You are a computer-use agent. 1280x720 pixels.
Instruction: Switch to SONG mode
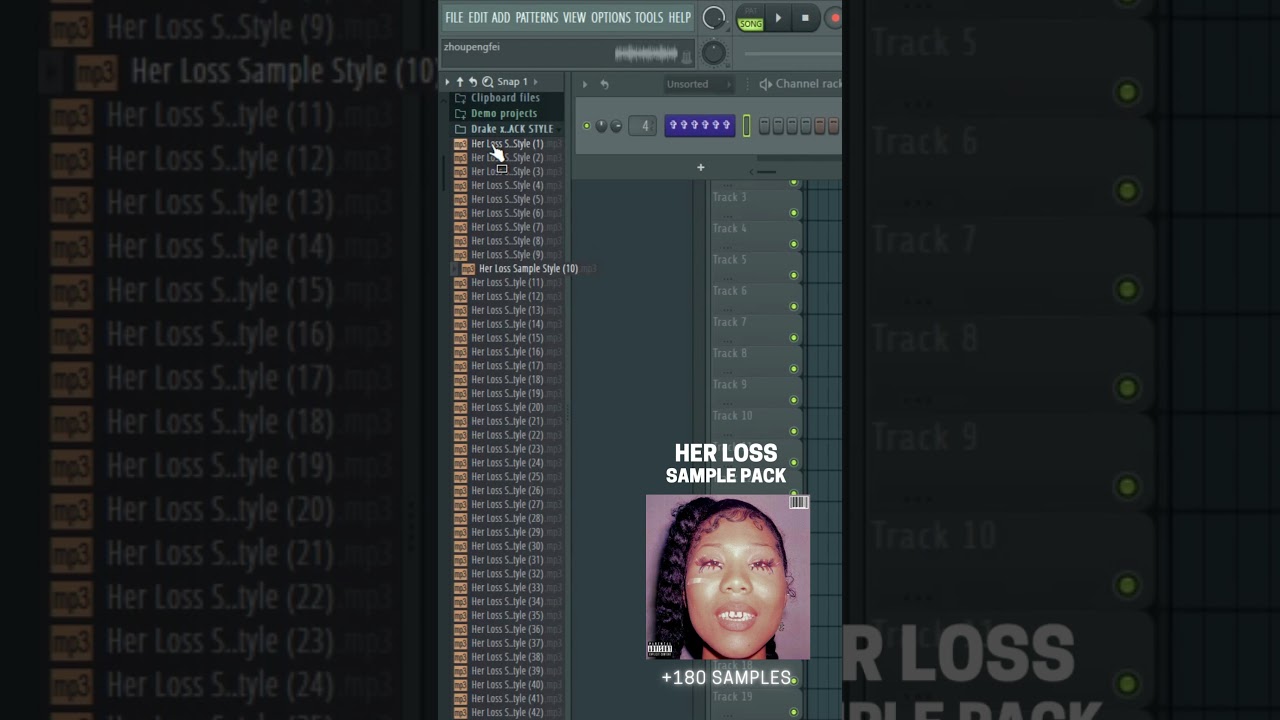point(750,23)
